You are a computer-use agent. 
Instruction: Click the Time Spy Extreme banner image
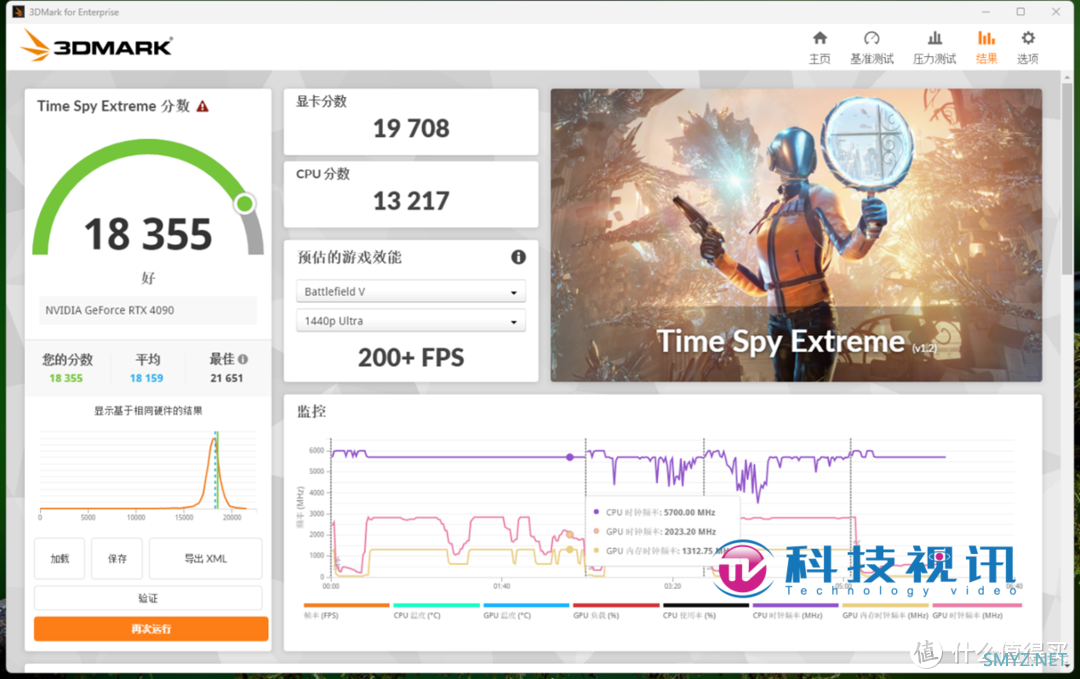pos(796,235)
